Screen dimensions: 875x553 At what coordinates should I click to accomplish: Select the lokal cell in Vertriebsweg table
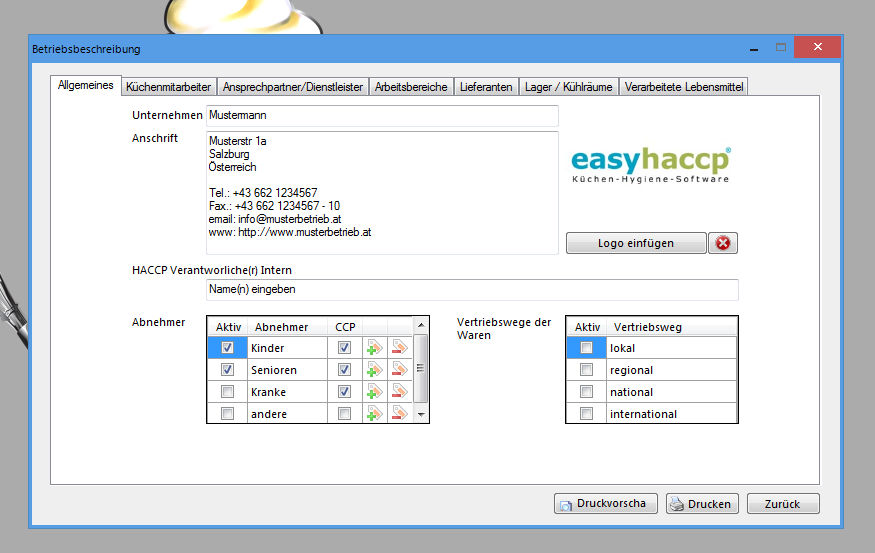tap(671, 348)
